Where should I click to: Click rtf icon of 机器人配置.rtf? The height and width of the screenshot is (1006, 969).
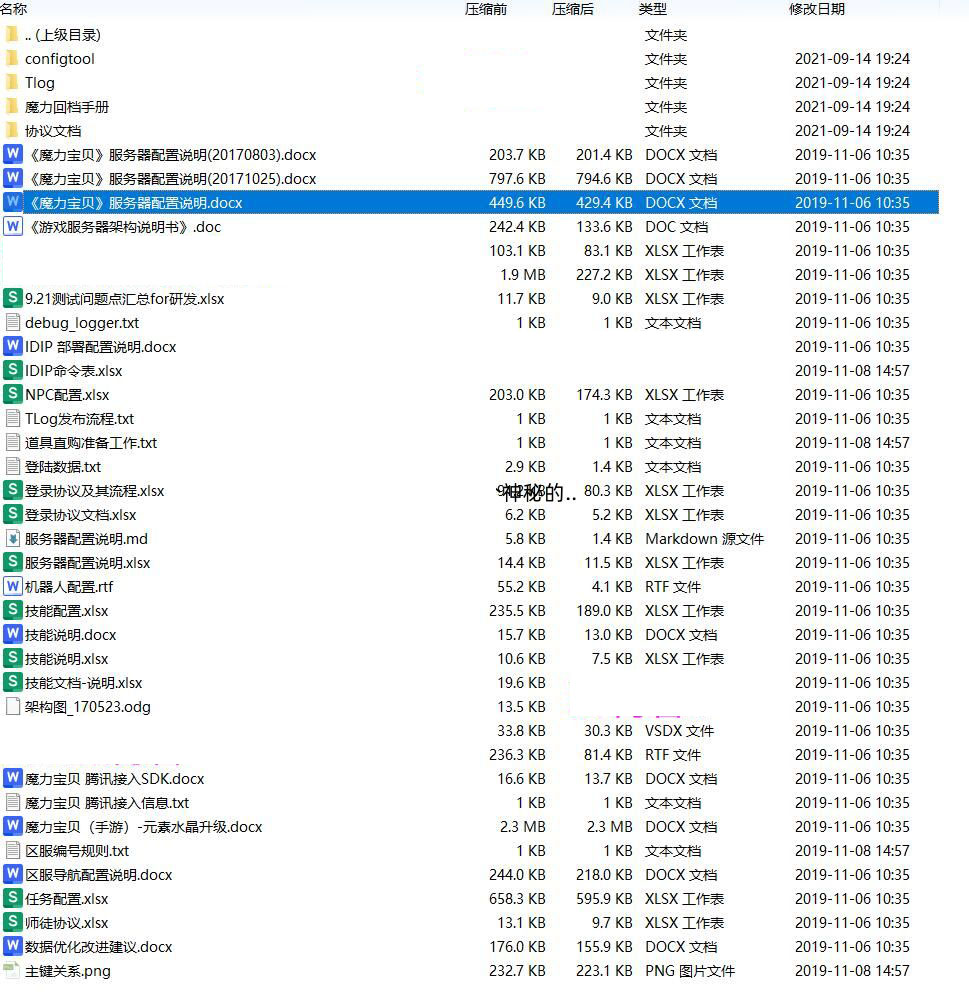[x=12, y=586]
